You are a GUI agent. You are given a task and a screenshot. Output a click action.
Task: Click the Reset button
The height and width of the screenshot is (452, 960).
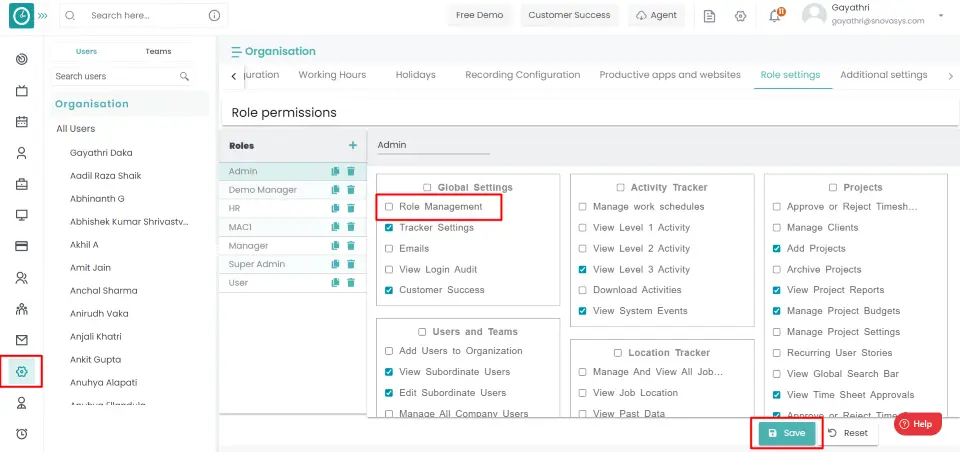[x=848, y=433]
